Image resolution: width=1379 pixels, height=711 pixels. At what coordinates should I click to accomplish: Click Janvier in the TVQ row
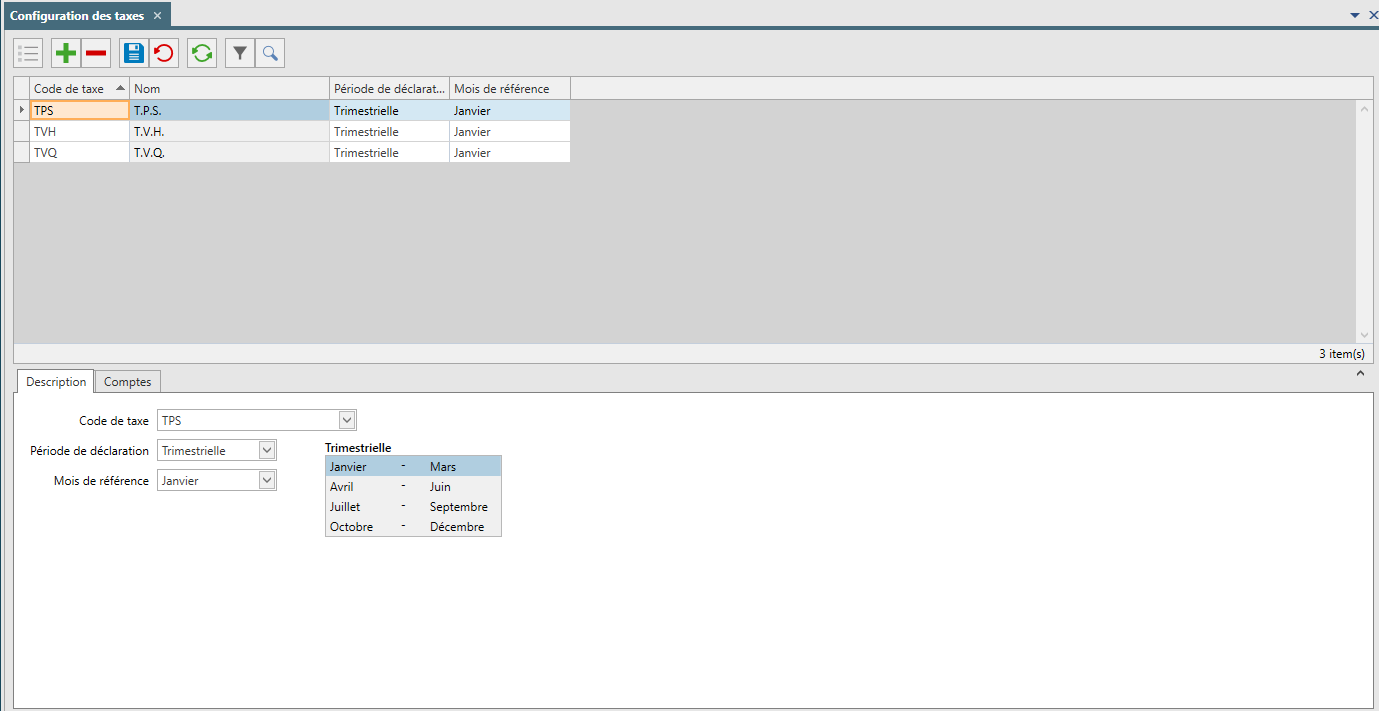click(510, 153)
